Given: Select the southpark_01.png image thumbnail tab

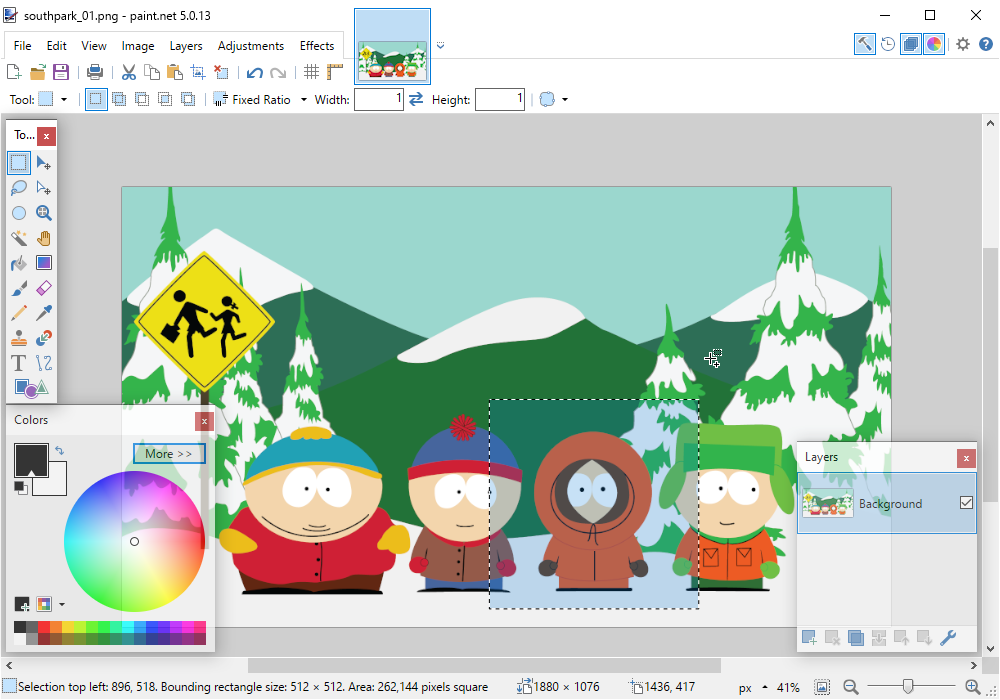Looking at the screenshot, I should coord(392,47).
